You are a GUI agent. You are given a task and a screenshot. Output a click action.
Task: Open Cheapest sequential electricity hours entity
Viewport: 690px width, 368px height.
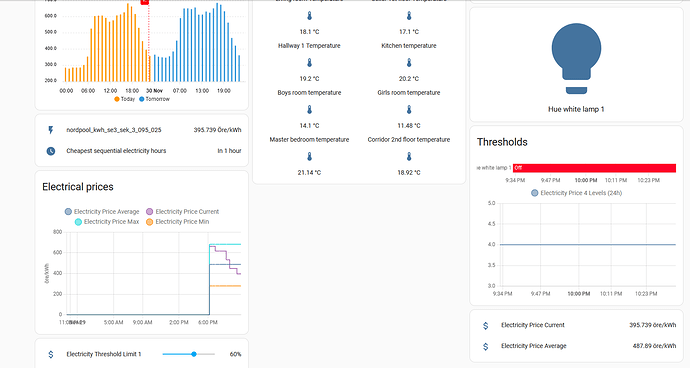pos(142,151)
